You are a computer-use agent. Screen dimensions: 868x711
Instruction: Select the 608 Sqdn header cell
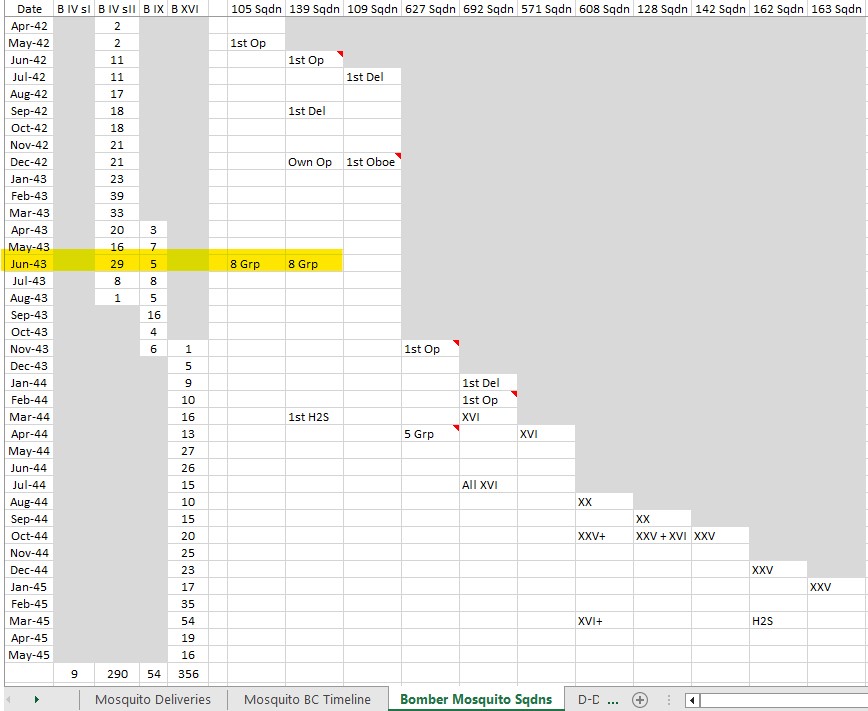[x=604, y=9]
